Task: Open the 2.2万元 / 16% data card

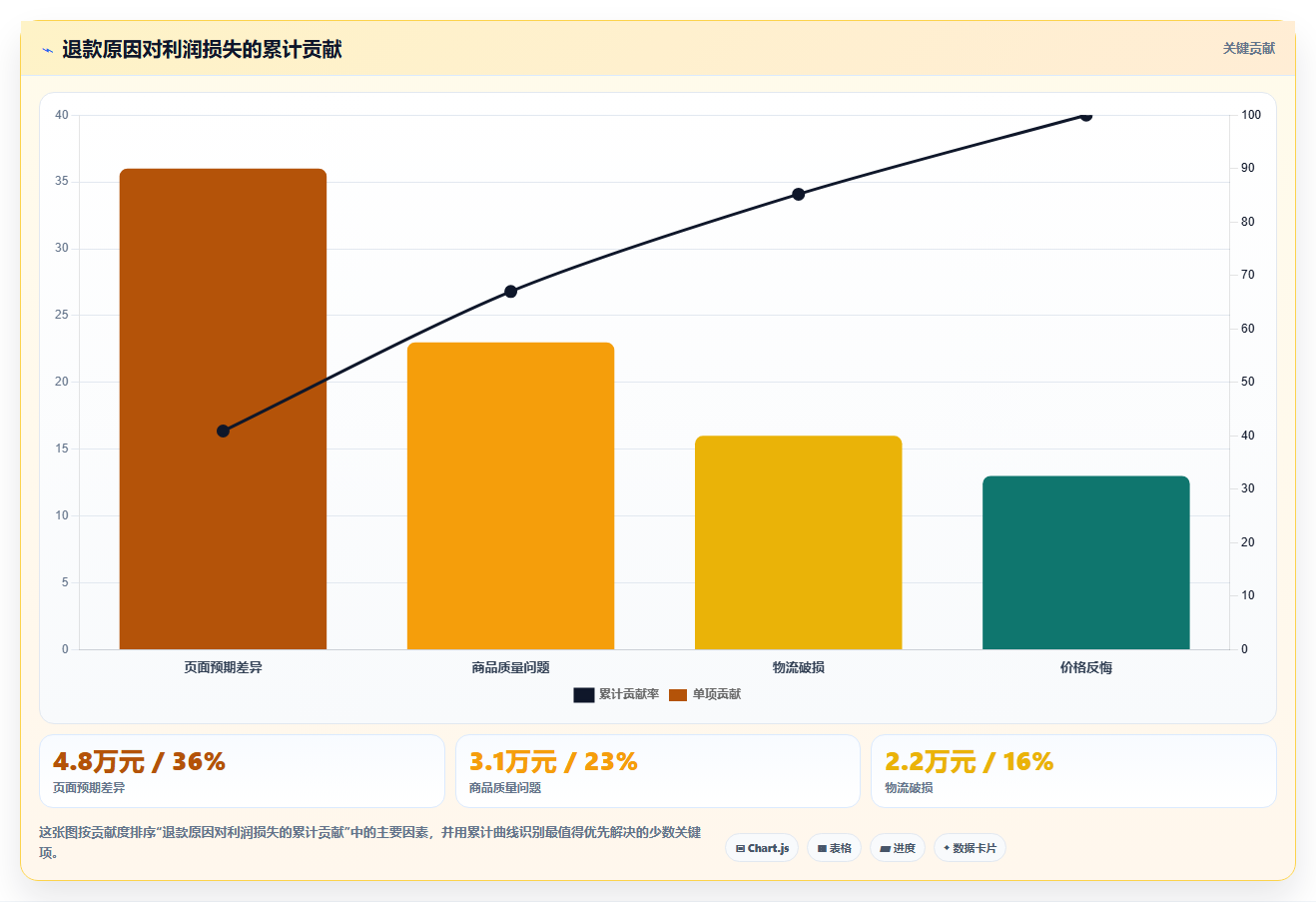Action: pos(1073,771)
